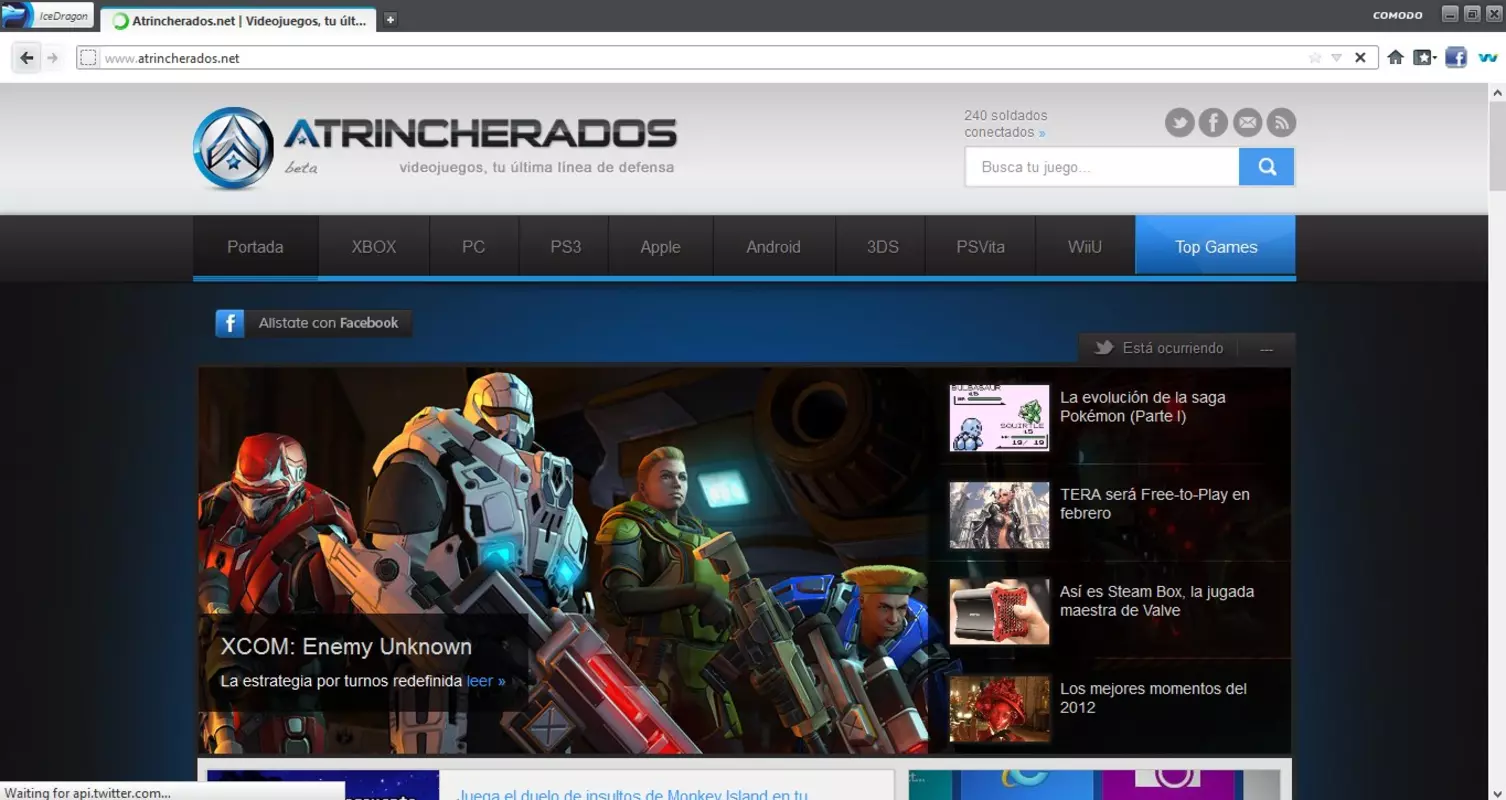The image size is (1506, 800).
Task: Select the 3DS navigation tab
Action: click(882, 247)
